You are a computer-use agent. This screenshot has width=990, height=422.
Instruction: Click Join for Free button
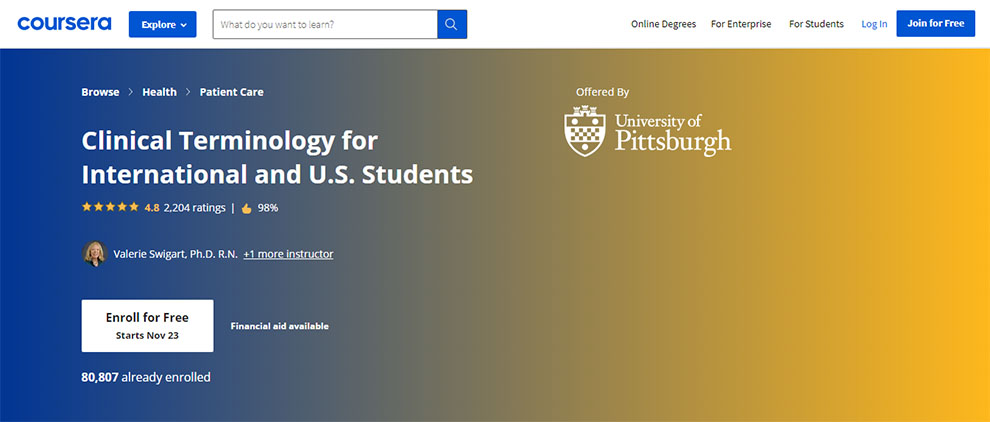point(935,23)
